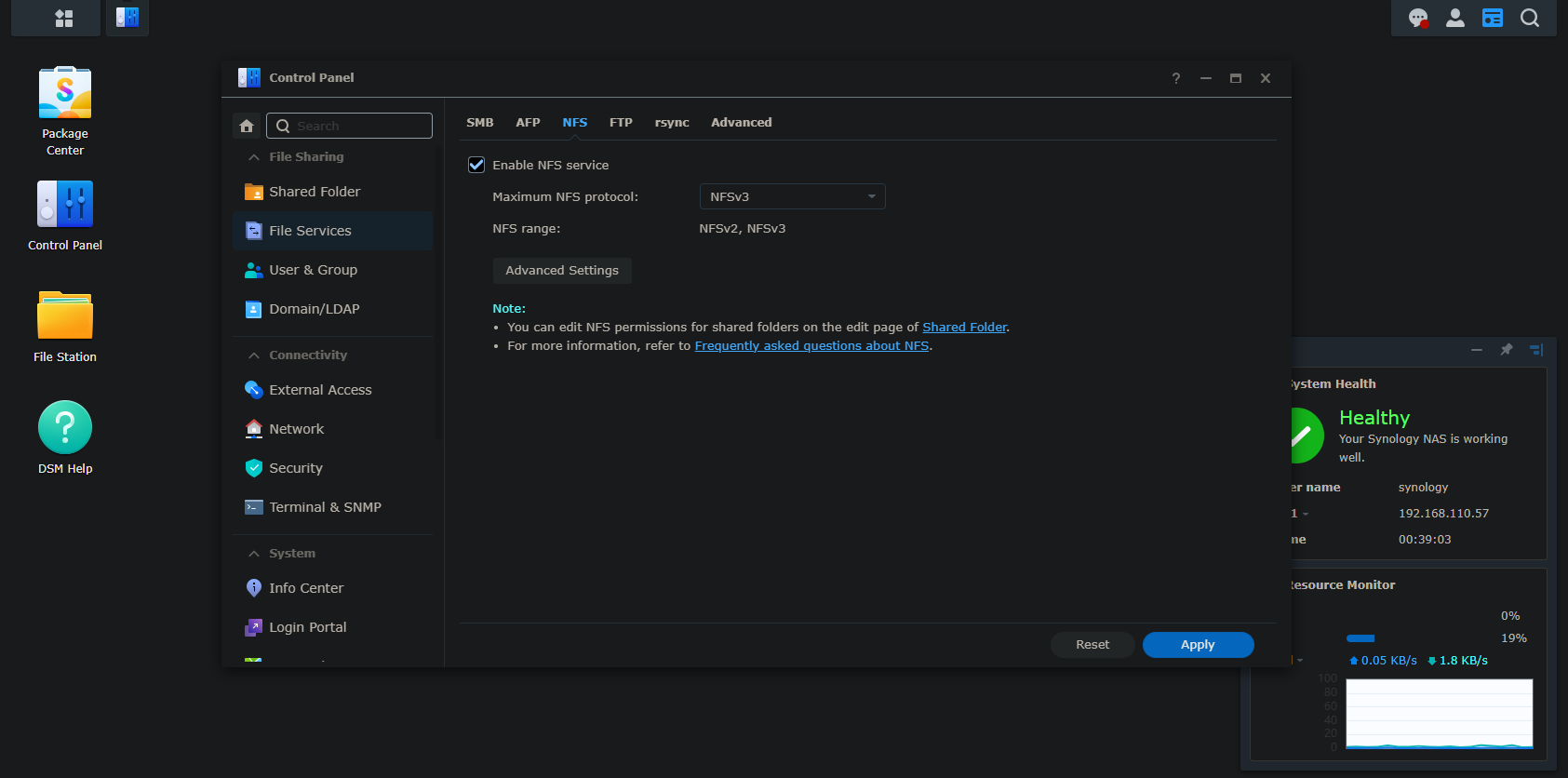This screenshot has height=778, width=1568.
Task: Toggle the widgets panel icon
Action: [x=1492, y=18]
